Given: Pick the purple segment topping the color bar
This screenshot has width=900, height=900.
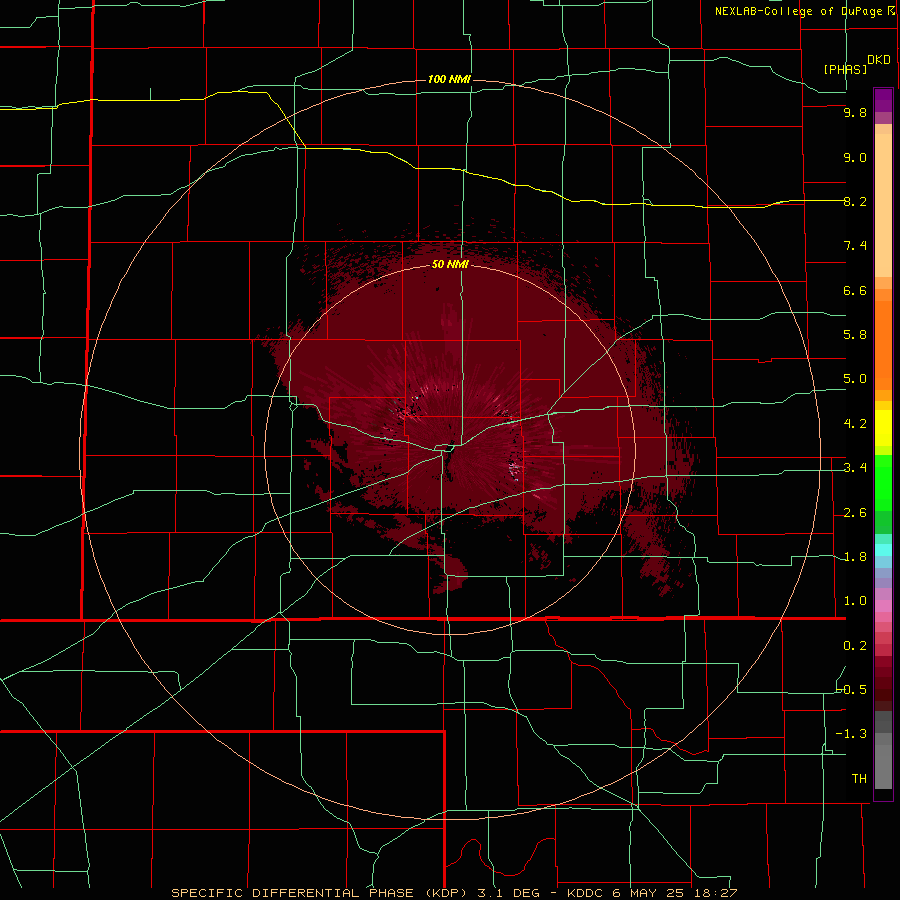Looking at the screenshot, I should pos(883,100).
